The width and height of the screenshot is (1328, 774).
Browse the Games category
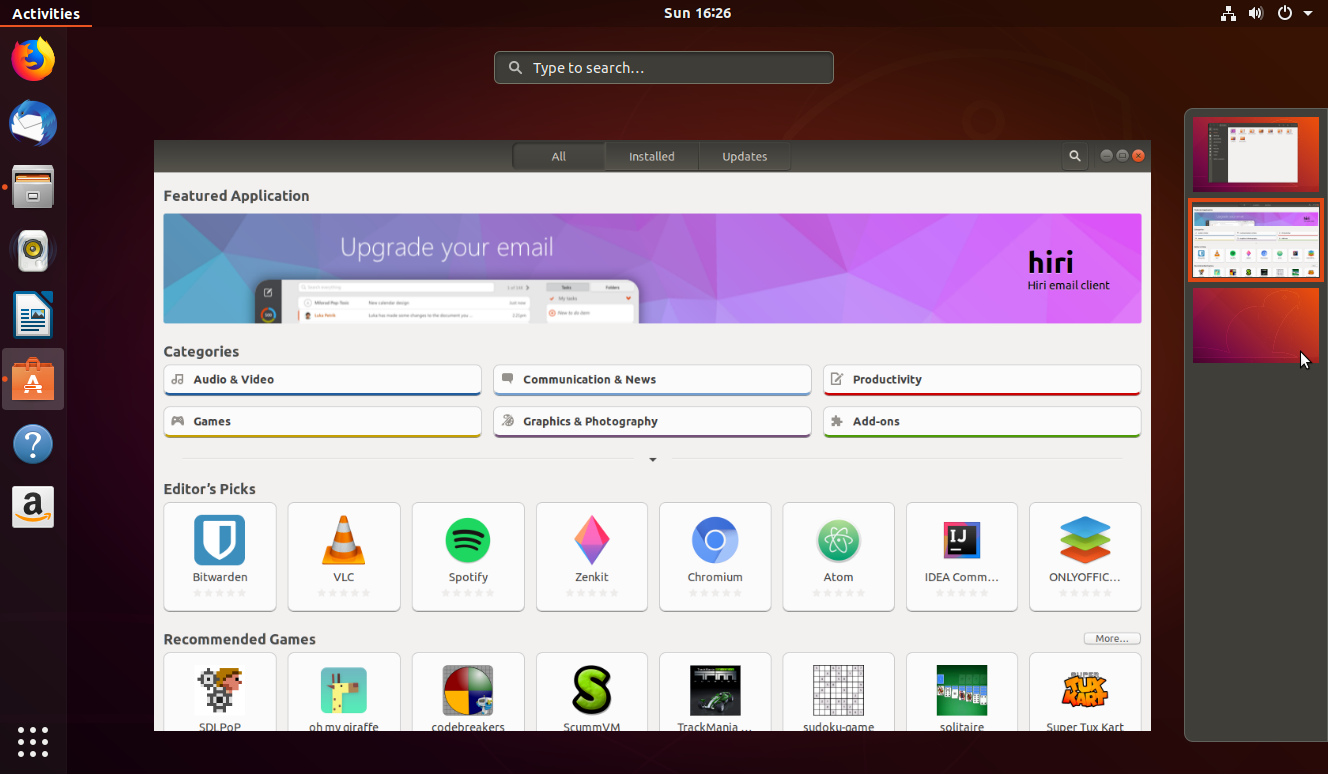tap(322, 421)
